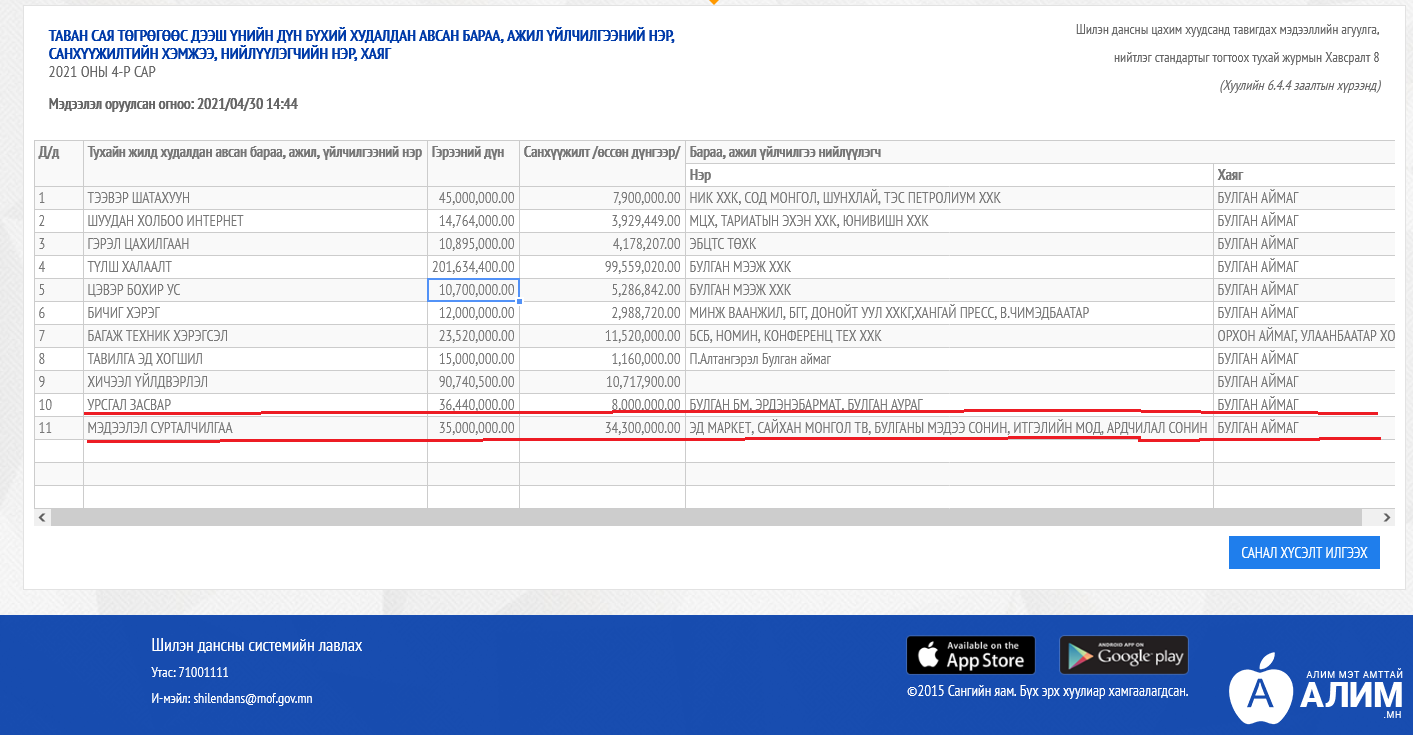The image size is (1413, 735).
Task: Click the ТҮЛШ ХАЛААЛТ cell
Action: [256, 267]
